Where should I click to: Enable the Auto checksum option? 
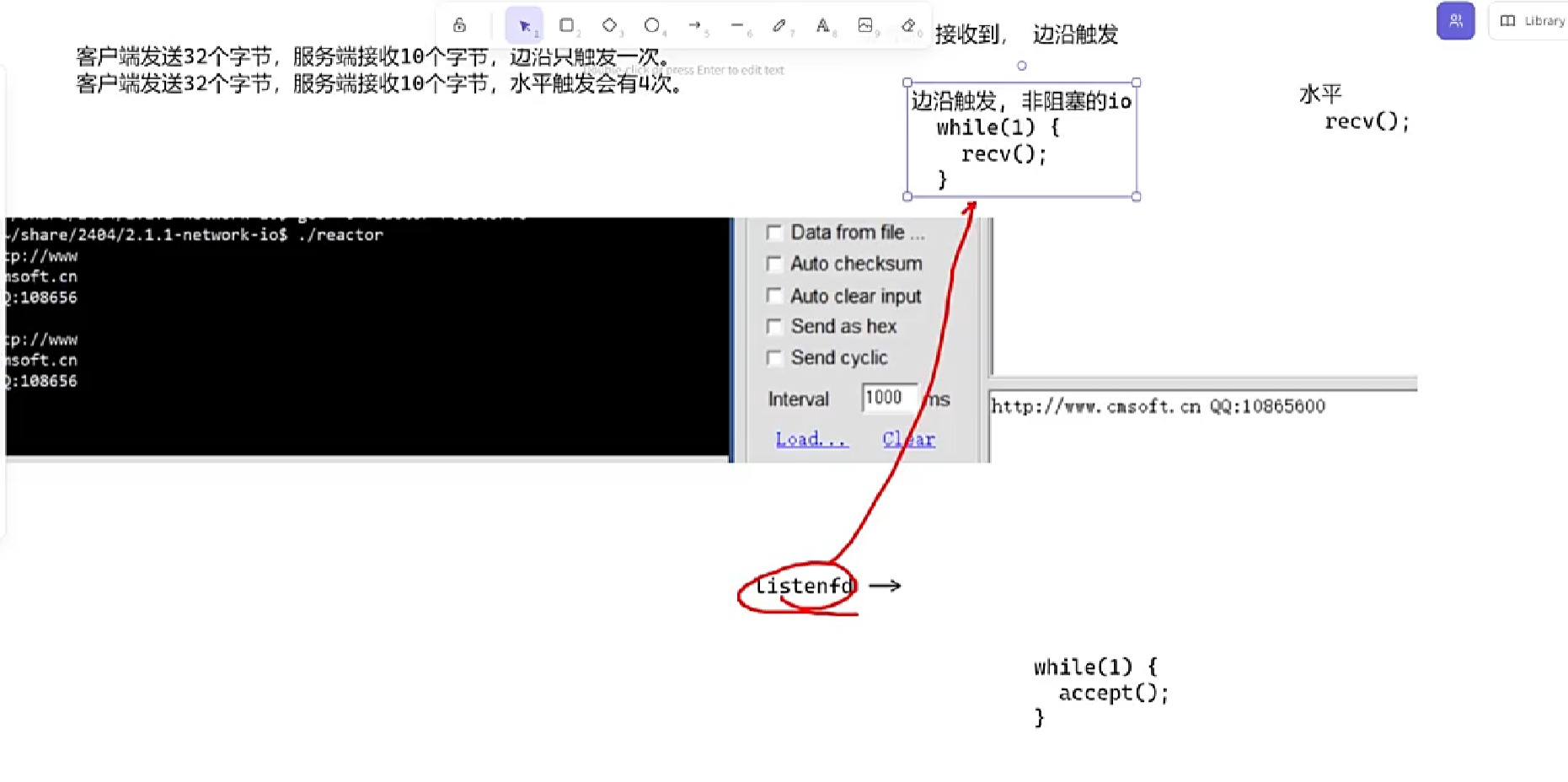[x=774, y=264]
